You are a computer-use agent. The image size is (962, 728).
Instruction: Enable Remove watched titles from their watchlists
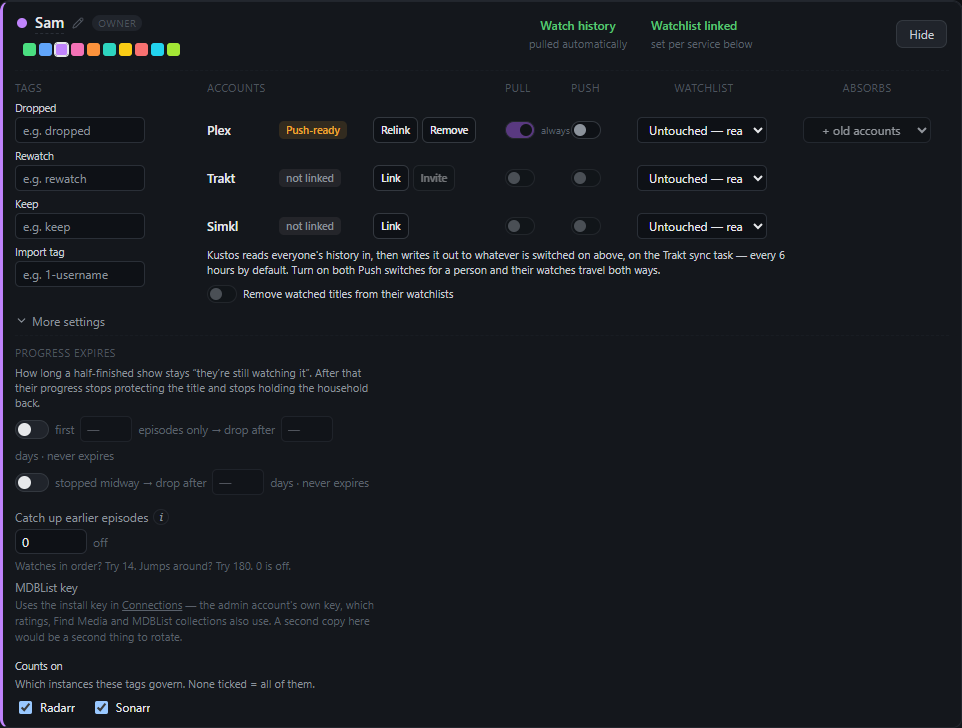tap(221, 294)
